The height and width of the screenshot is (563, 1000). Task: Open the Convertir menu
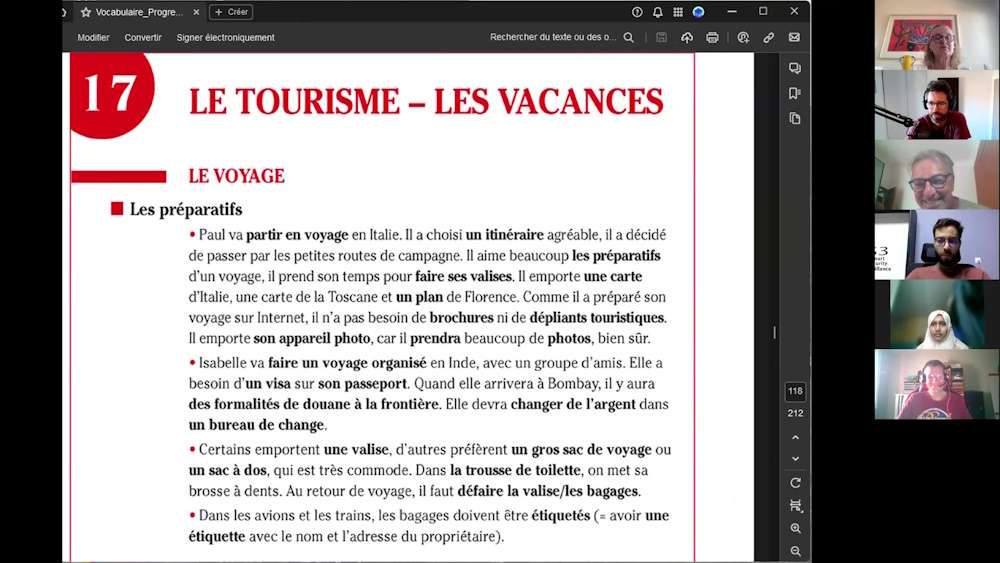[x=143, y=38]
